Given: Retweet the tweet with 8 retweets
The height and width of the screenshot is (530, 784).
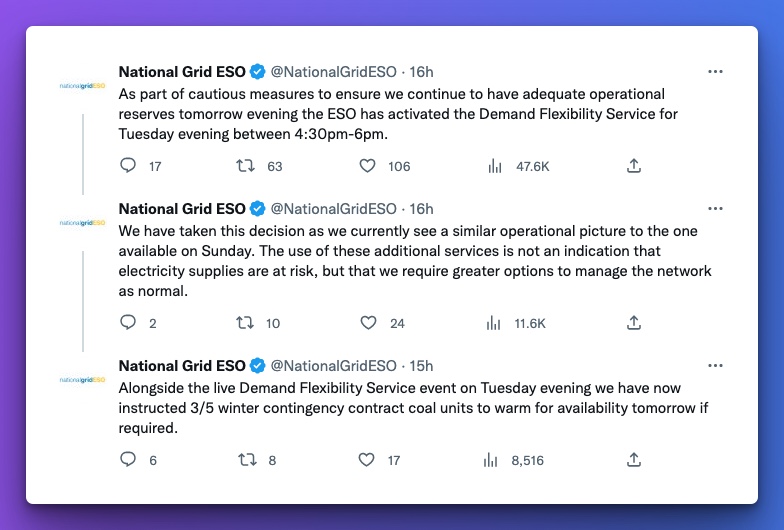Looking at the screenshot, I should (x=248, y=460).
